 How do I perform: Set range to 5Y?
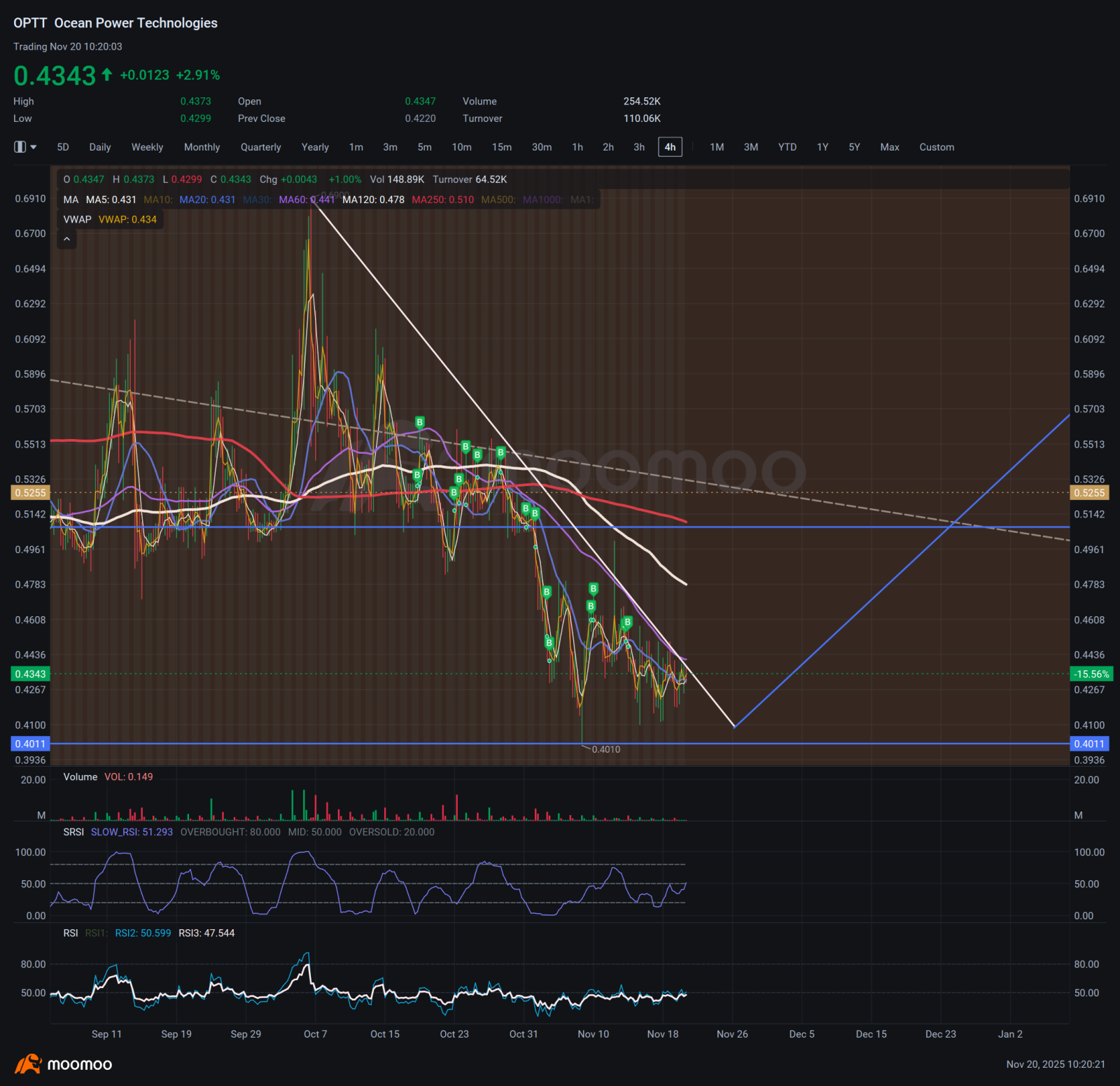click(854, 147)
